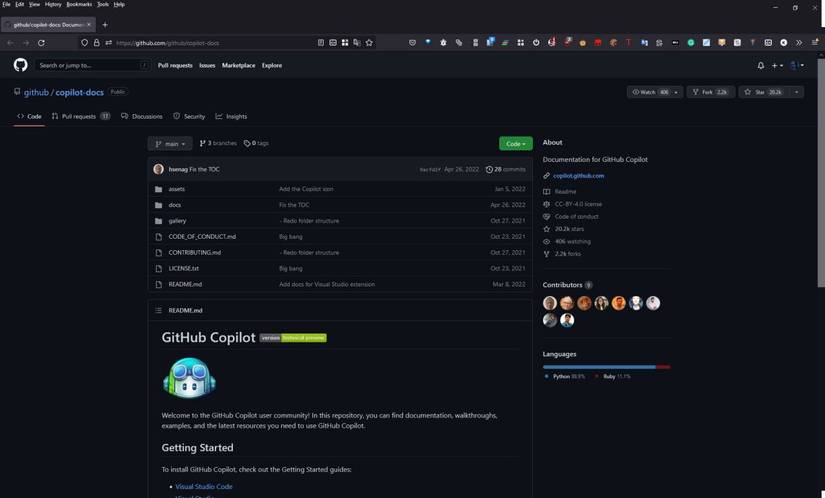
Task: Open the main branch selector
Action: click(x=170, y=144)
